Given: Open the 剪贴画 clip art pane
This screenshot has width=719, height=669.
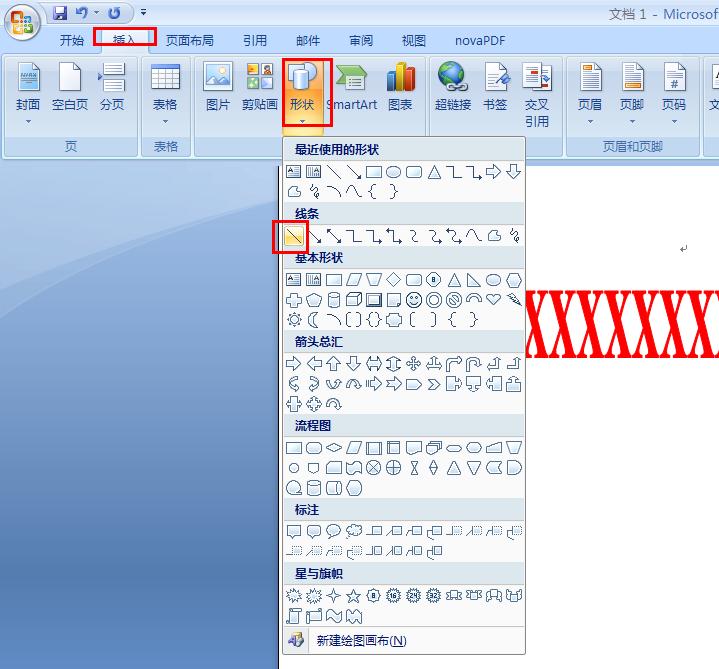Looking at the screenshot, I should pyautogui.click(x=260, y=87).
